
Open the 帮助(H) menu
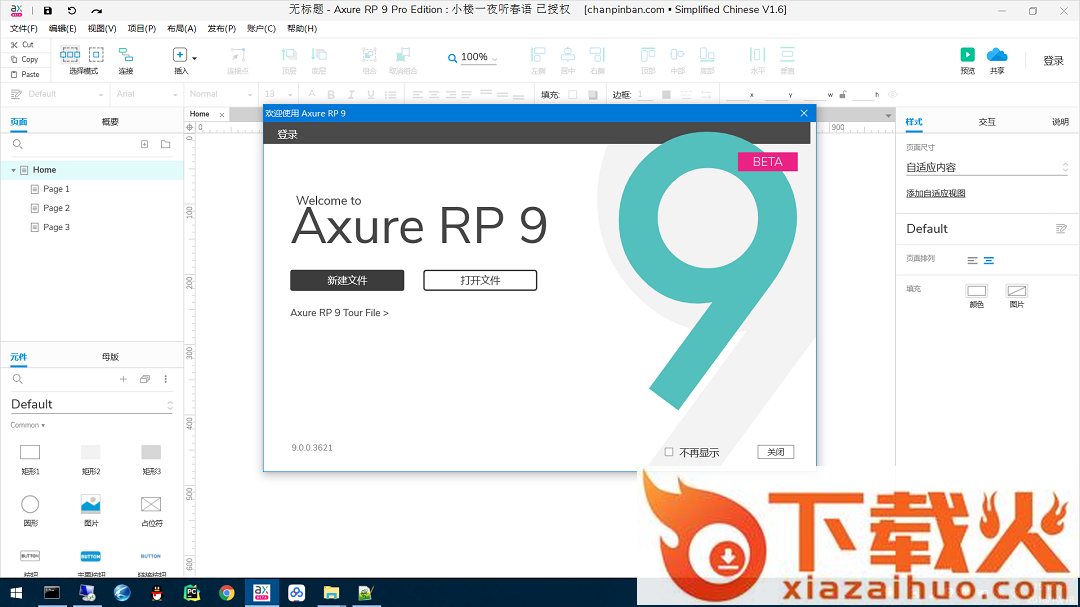coord(302,28)
